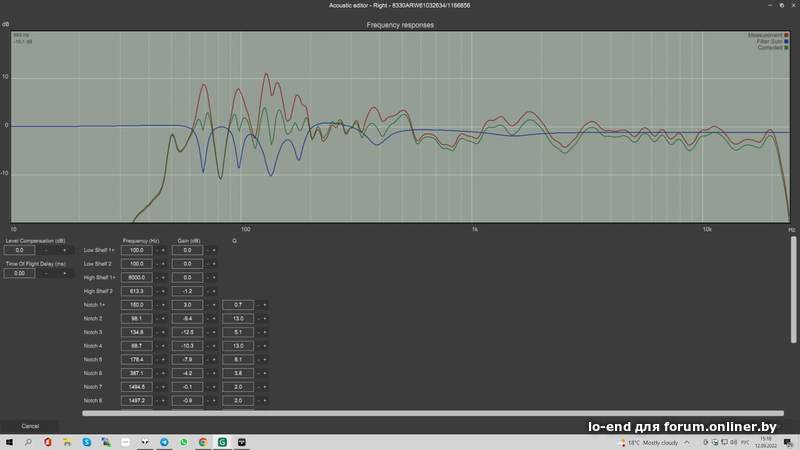Open Telegram from the taskbar

pos(164,442)
